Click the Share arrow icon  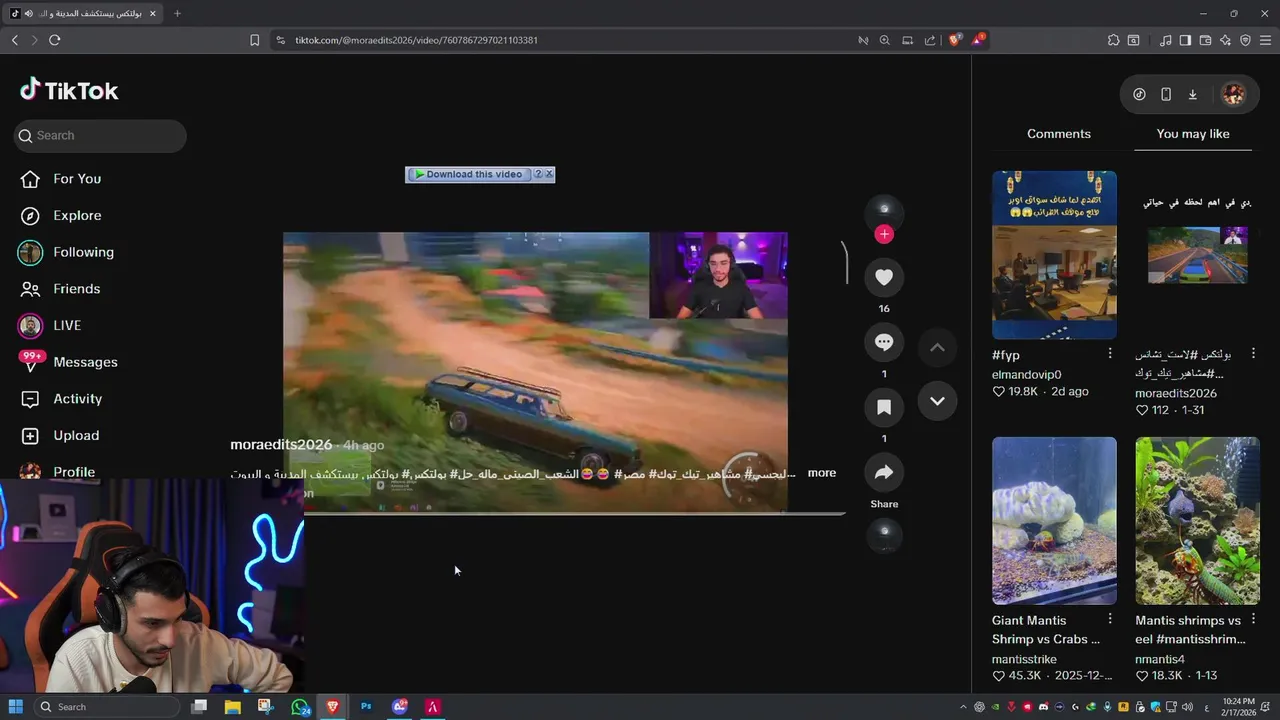pos(884,472)
